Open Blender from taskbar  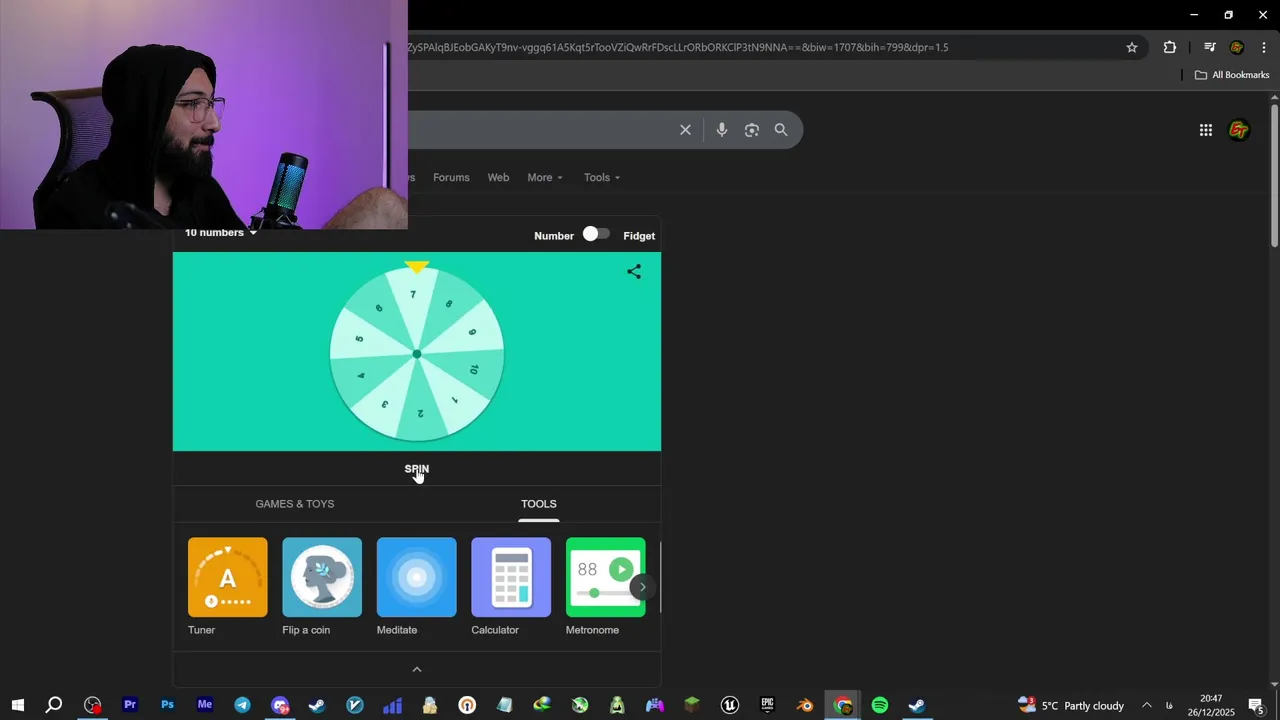tap(805, 705)
